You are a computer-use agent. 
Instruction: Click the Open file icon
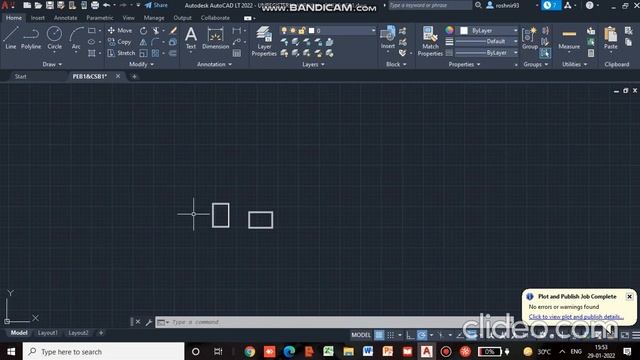pyautogui.click(x=38, y=5)
